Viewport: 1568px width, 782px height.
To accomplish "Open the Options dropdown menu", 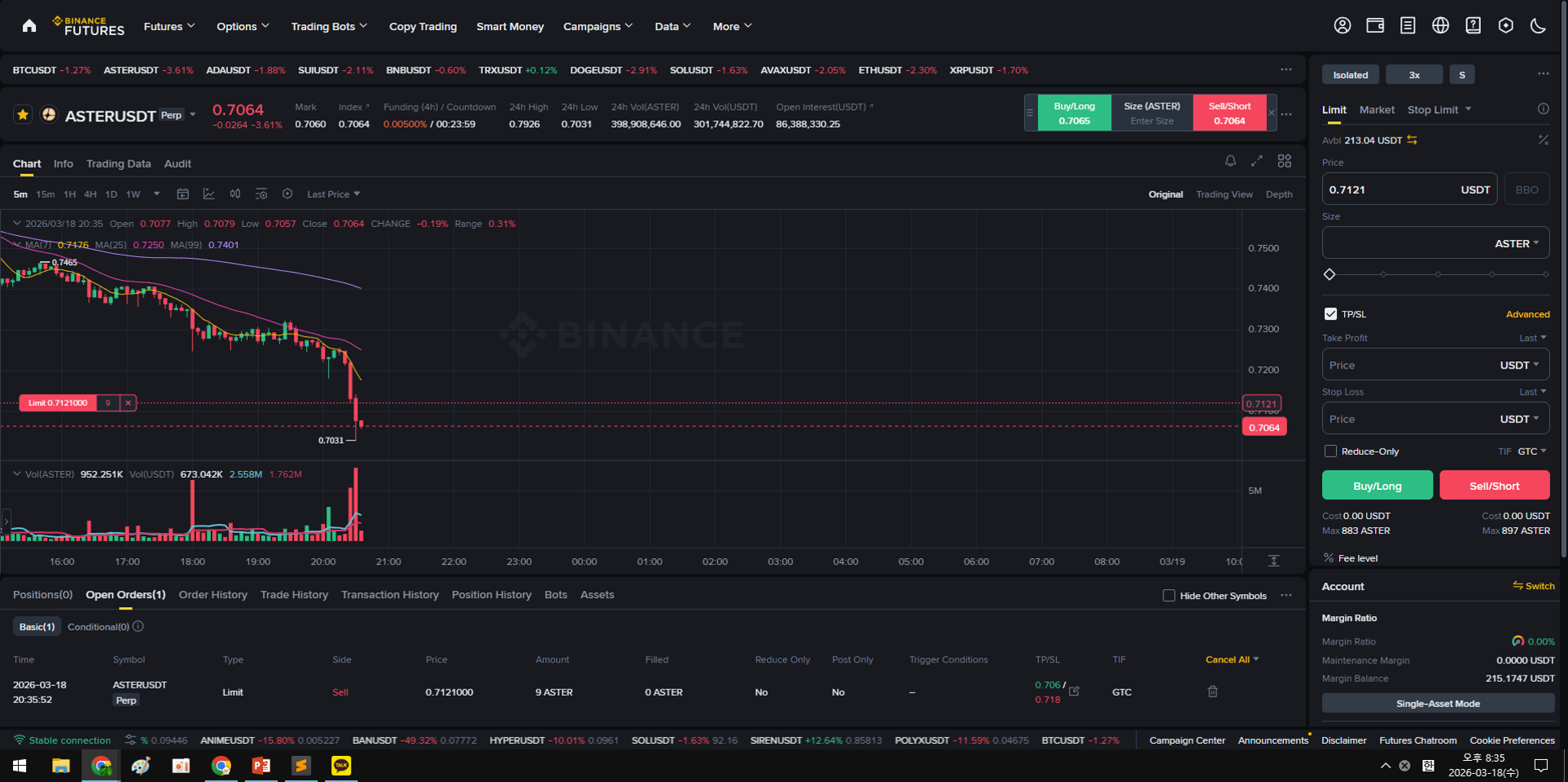I will [243, 26].
